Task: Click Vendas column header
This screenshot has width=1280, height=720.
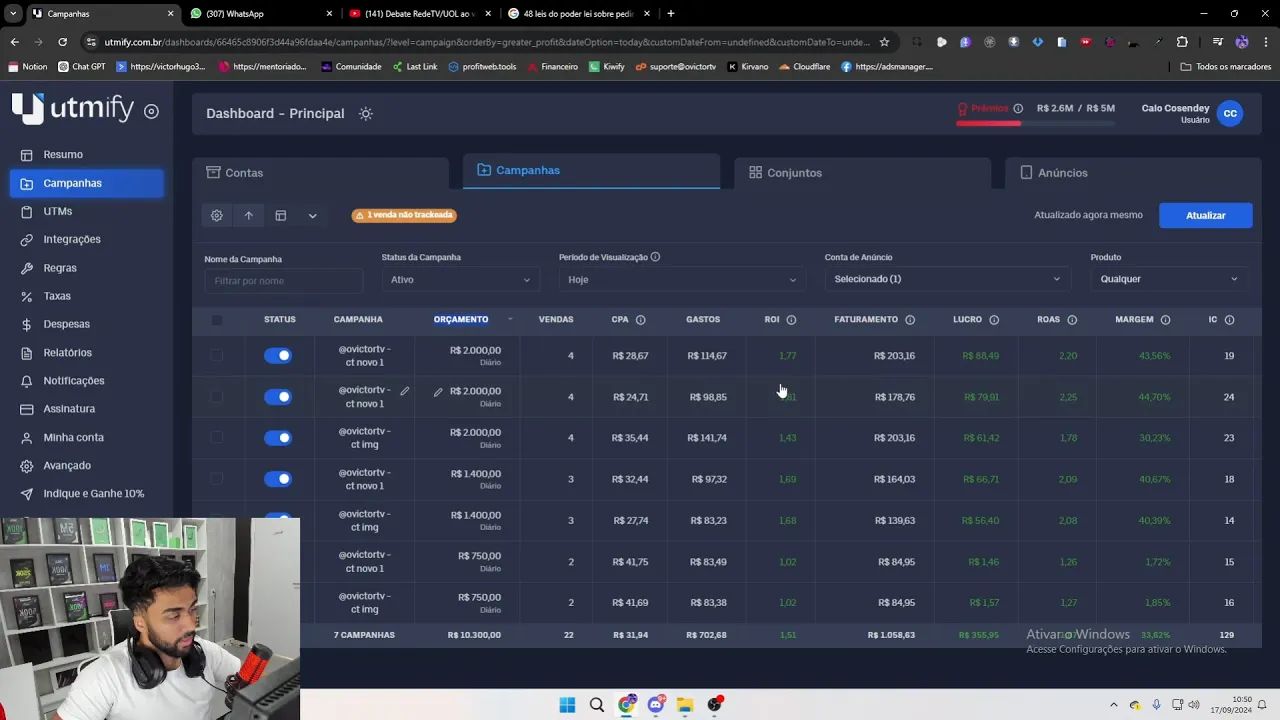Action: tap(556, 320)
